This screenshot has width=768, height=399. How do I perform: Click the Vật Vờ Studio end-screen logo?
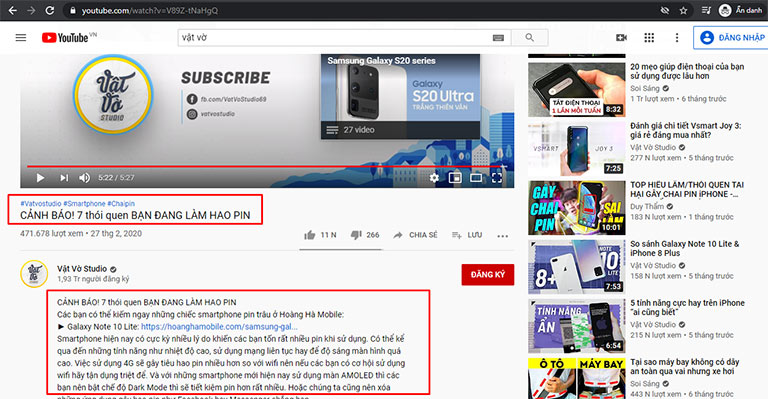[113, 94]
